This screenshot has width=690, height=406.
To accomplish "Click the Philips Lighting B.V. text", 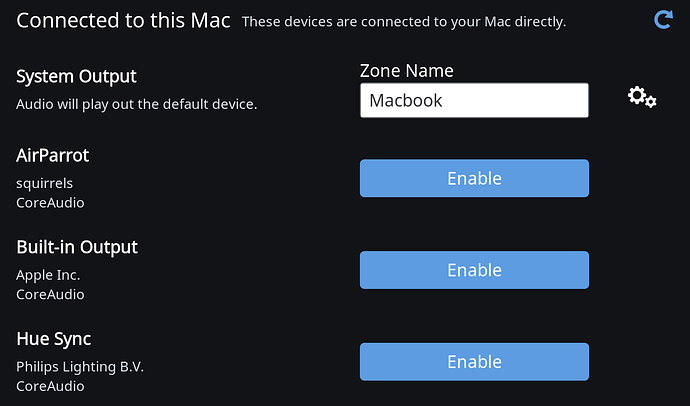I will 80,367.
